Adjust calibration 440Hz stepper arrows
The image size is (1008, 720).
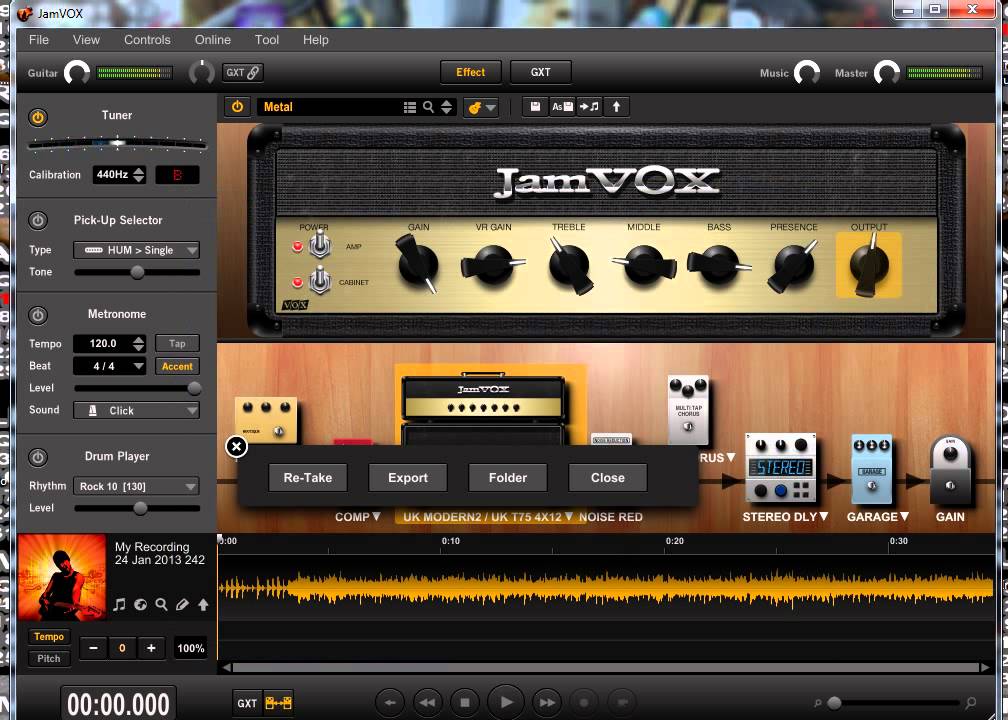click(x=139, y=175)
